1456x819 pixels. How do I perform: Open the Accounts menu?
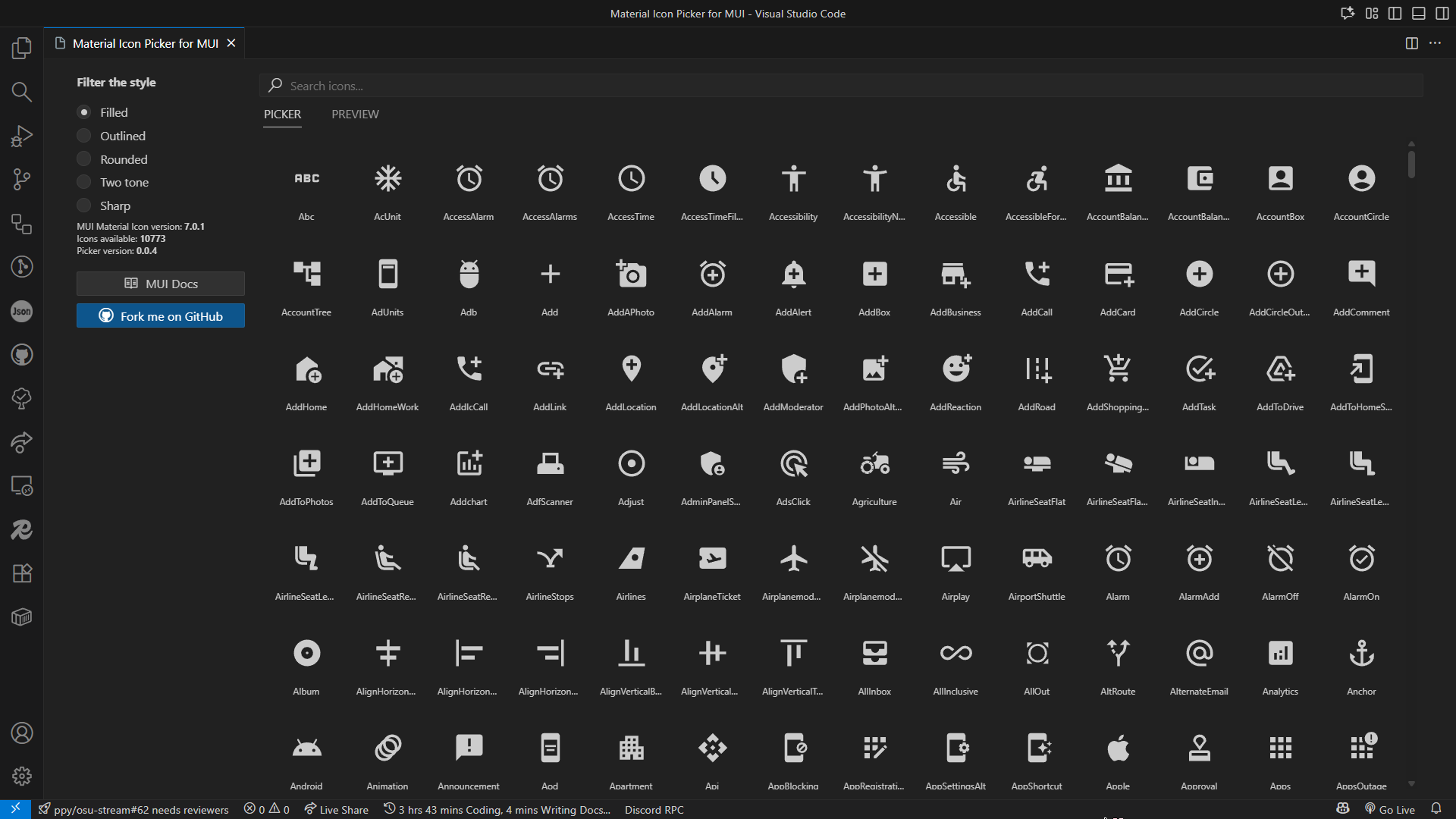(x=22, y=733)
